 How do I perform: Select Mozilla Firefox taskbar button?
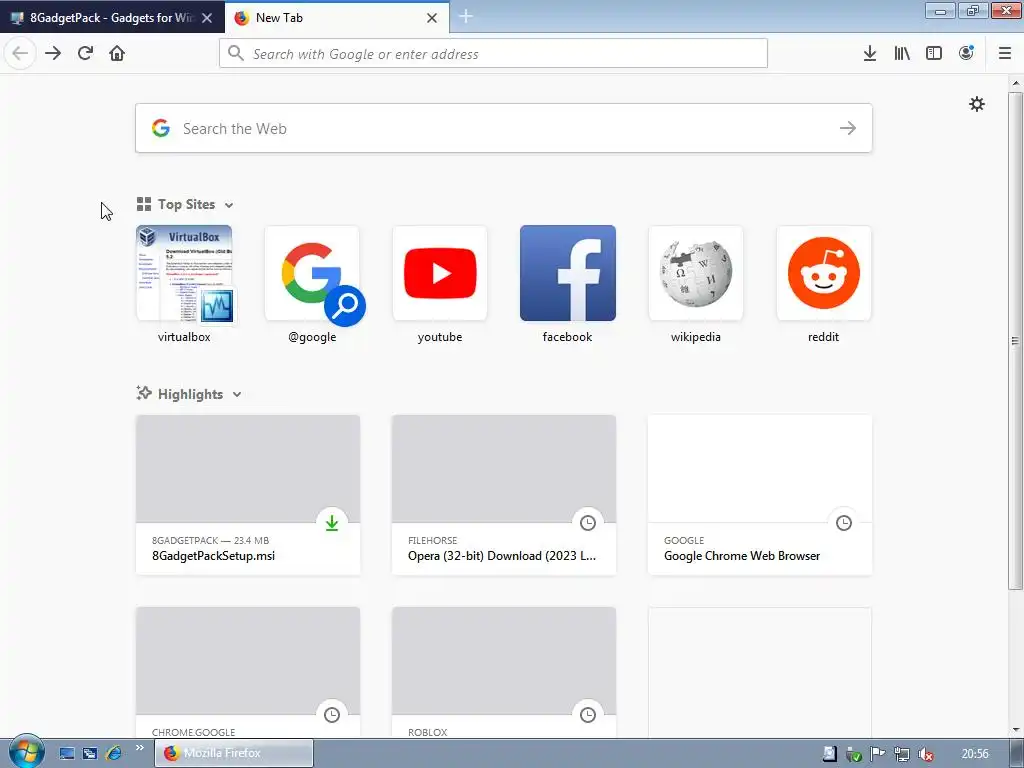234,753
